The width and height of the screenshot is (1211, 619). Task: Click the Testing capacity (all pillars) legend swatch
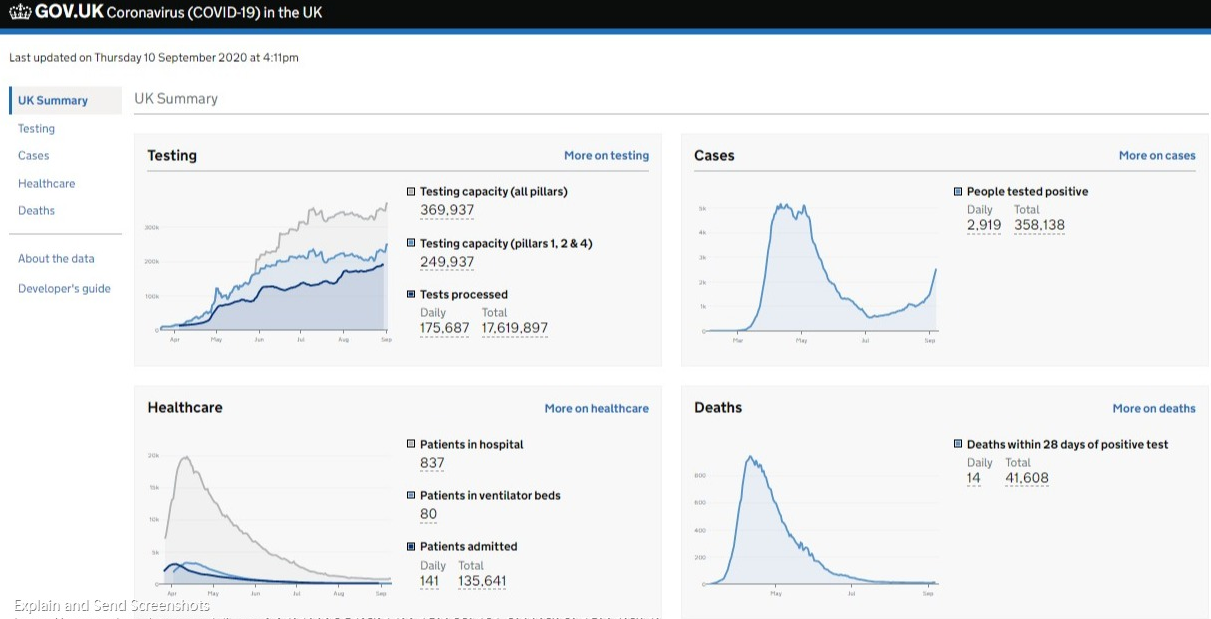[411, 191]
